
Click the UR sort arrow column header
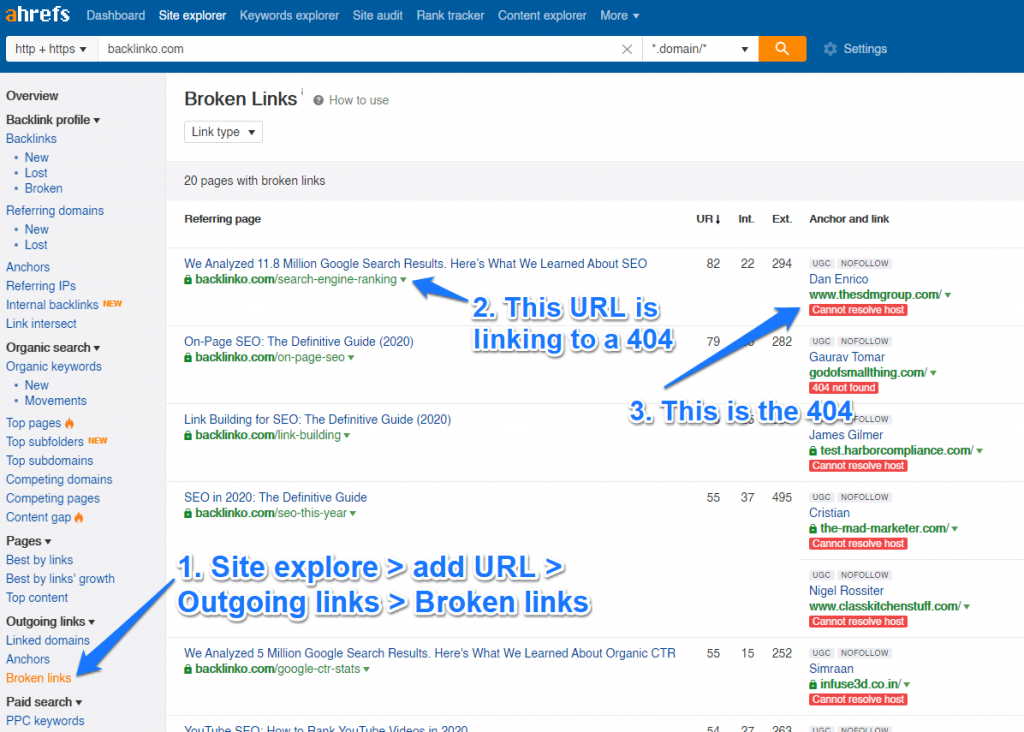[708, 219]
